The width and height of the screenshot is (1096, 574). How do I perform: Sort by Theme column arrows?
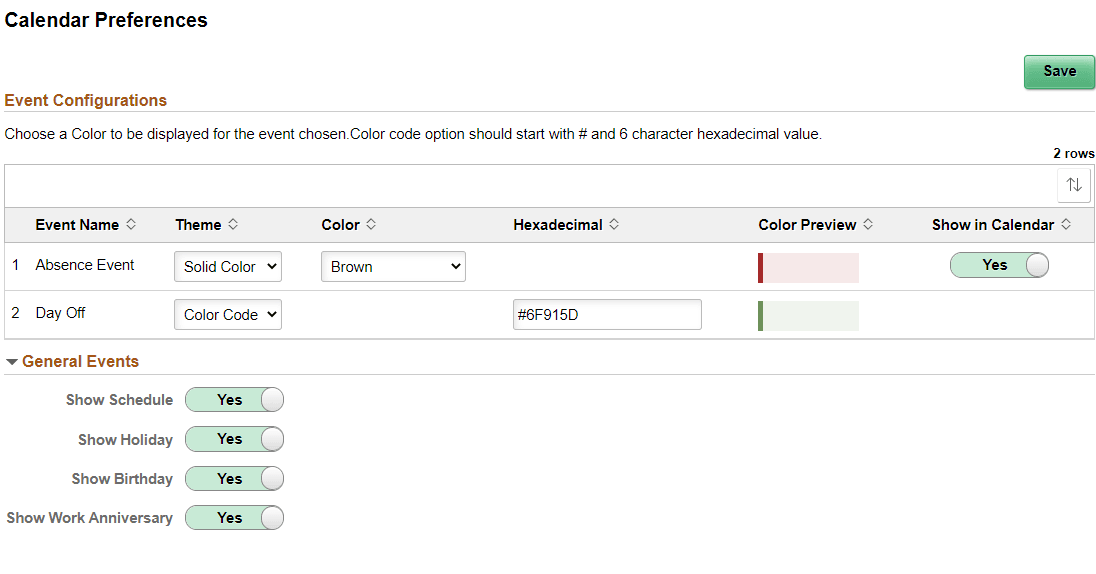233,224
